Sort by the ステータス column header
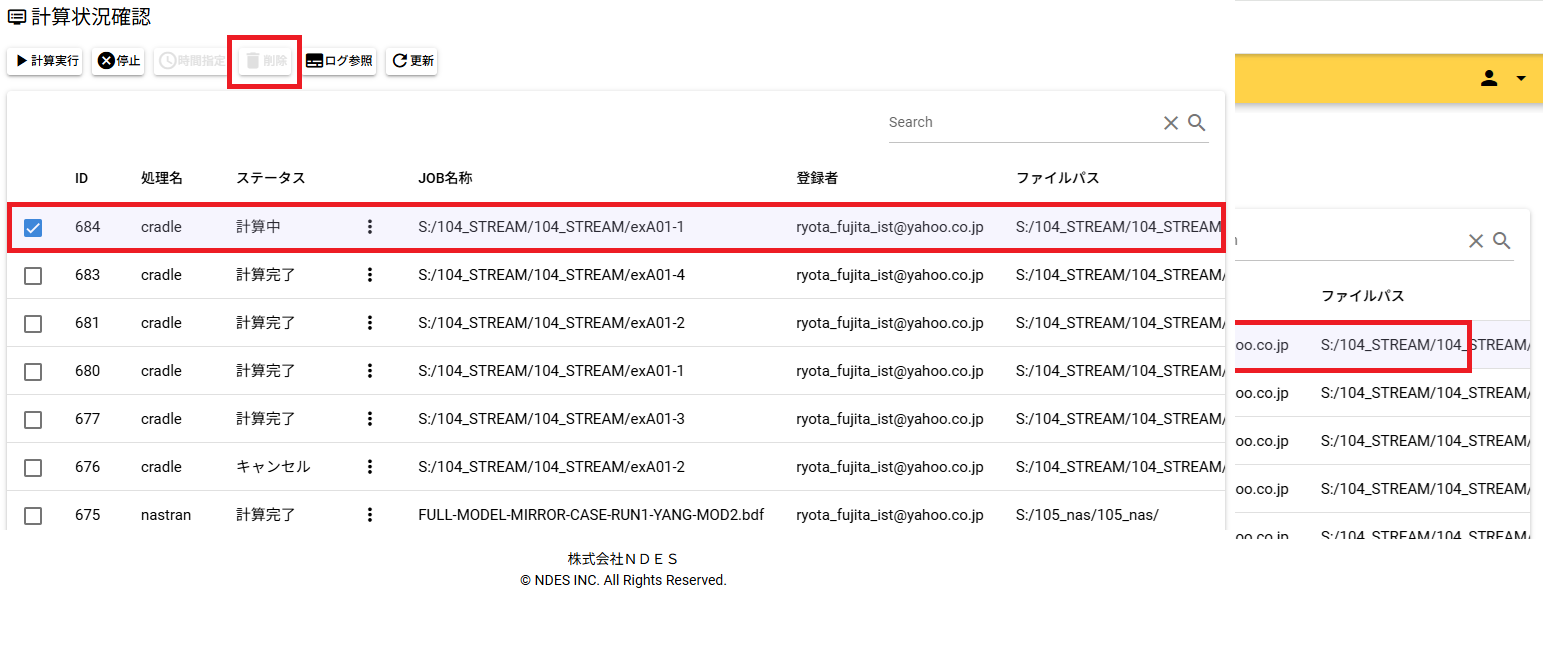The height and width of the screenshot is (648, 1543). [x=270, y=178]
